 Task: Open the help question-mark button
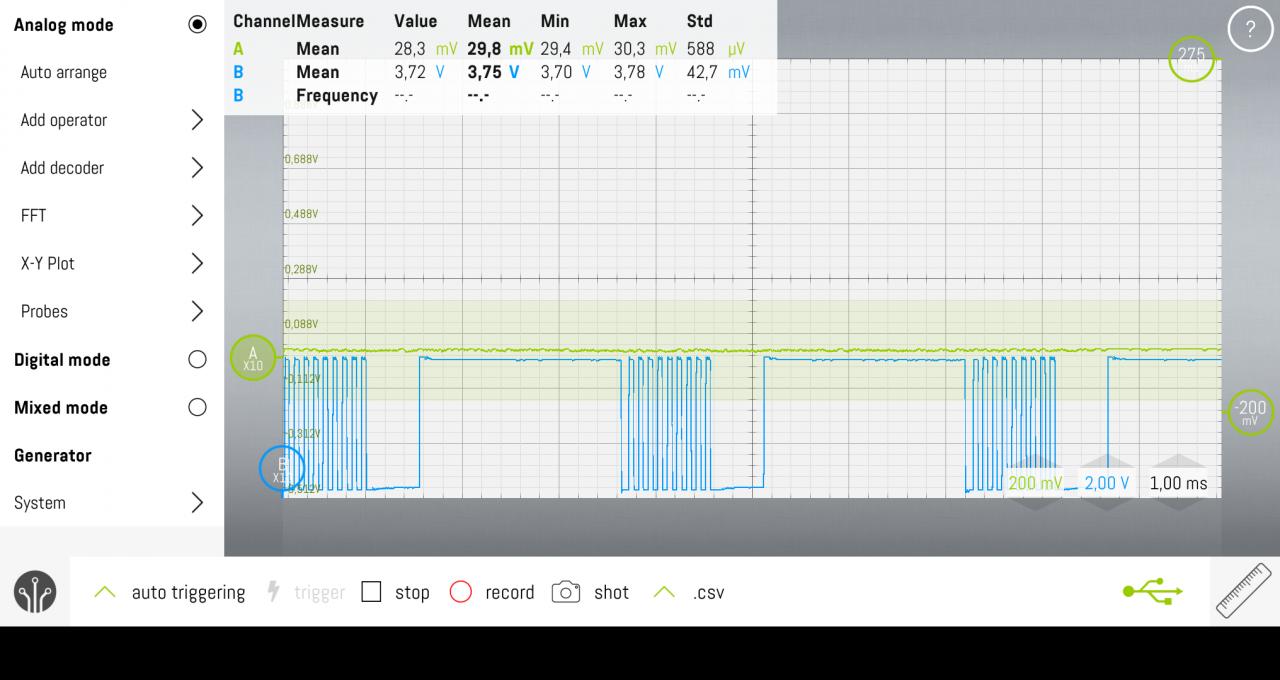tap(1249, 30)
